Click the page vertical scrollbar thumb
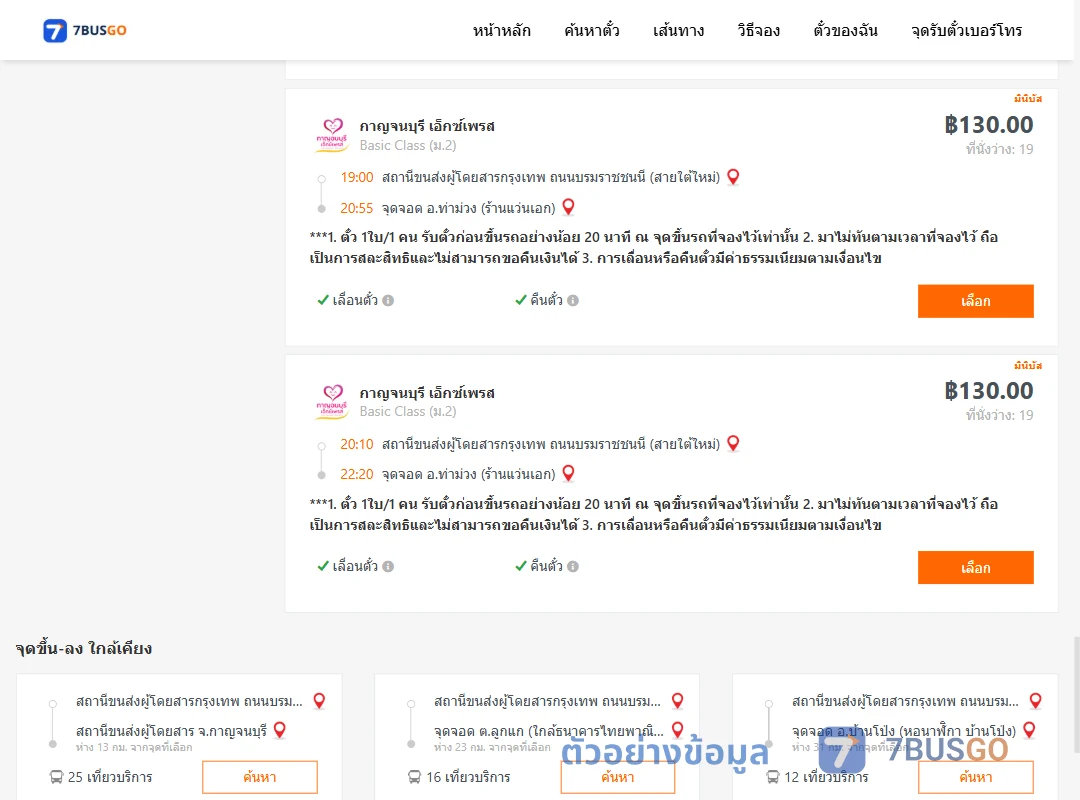The height and width of the screenshot is (800, 1080). click(1077, 696)
